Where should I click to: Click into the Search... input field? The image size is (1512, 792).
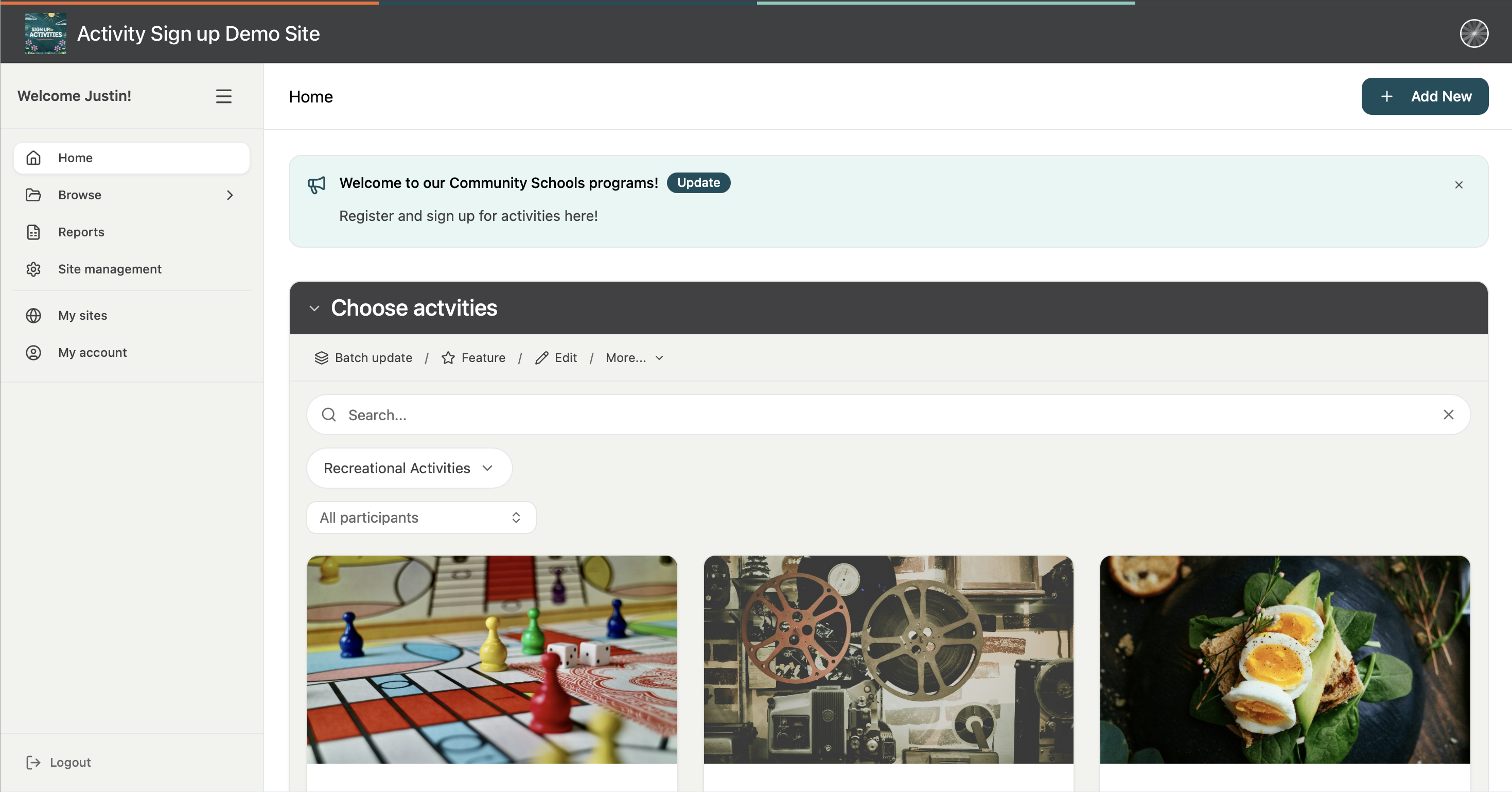[888, 415]
